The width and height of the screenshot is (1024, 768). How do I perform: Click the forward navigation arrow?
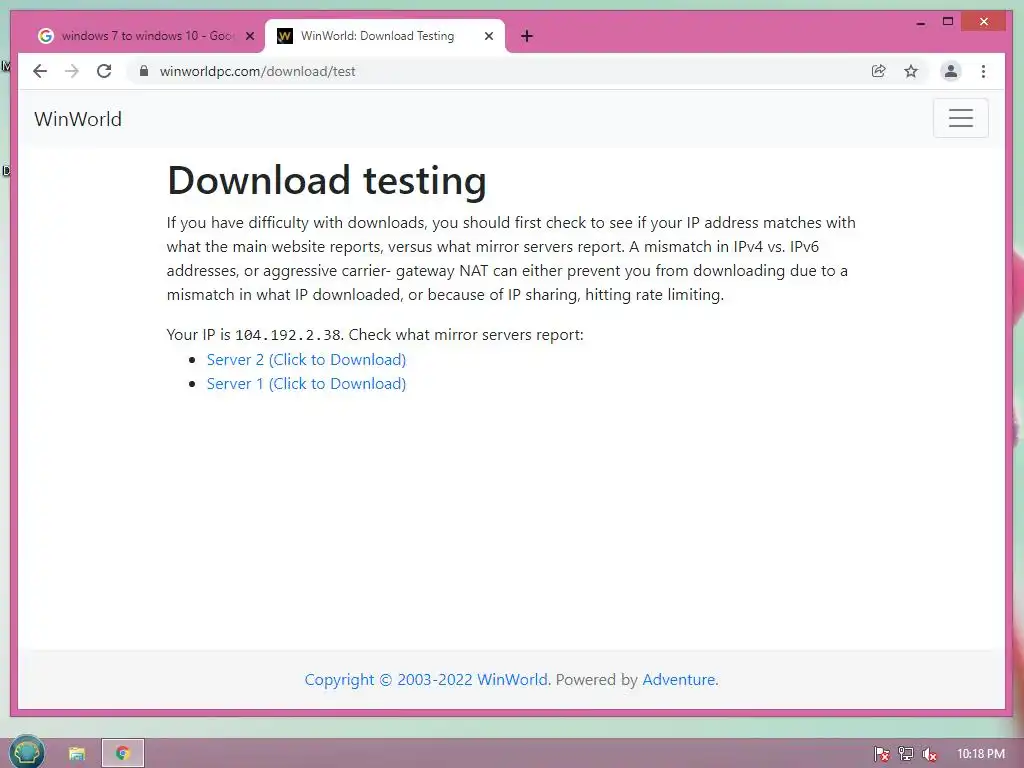click(72, 71)
